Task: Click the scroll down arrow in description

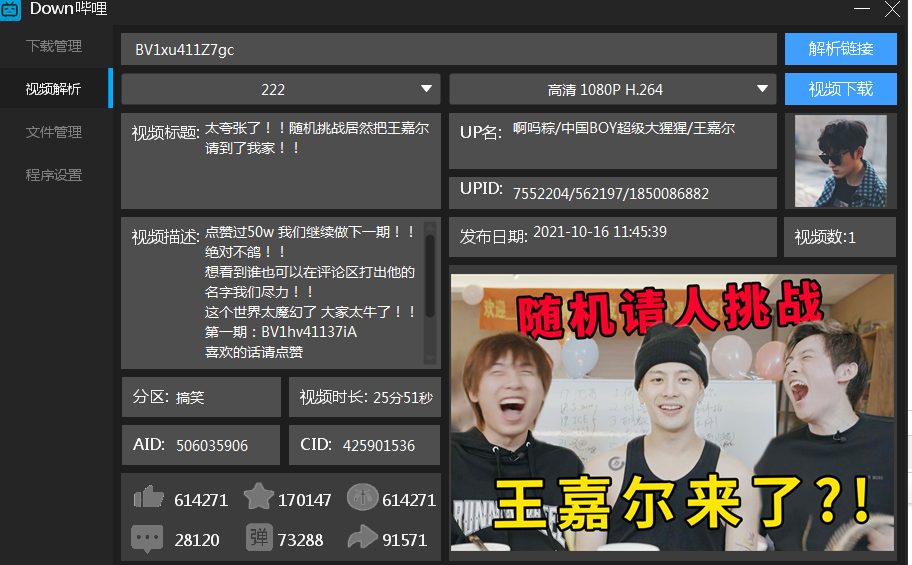Action: pos(430,358)
